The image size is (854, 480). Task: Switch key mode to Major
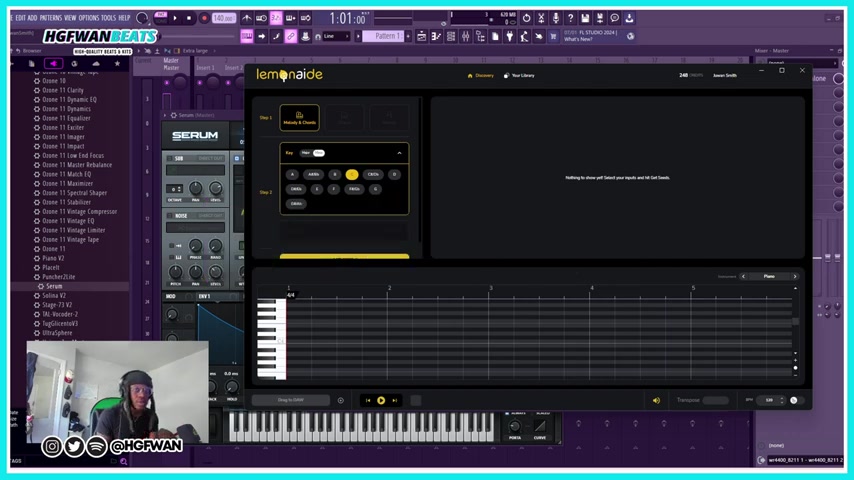click(x=306, y=153)
